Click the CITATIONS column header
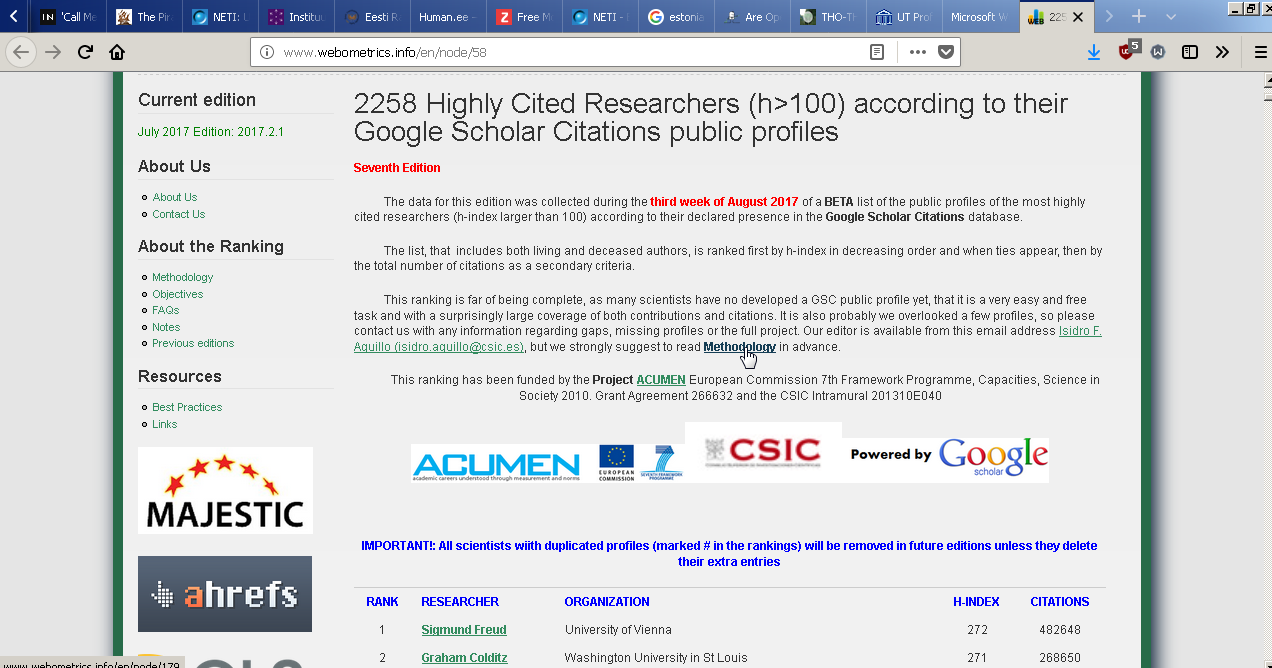This screenshot has width=1272, height=668. click(x=1060, y=602)
